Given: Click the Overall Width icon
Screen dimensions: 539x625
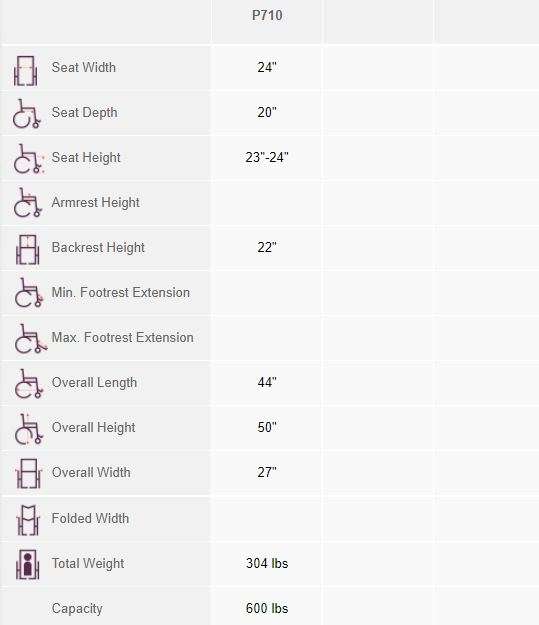Looking at the screenshot, I should pos(28,474).
